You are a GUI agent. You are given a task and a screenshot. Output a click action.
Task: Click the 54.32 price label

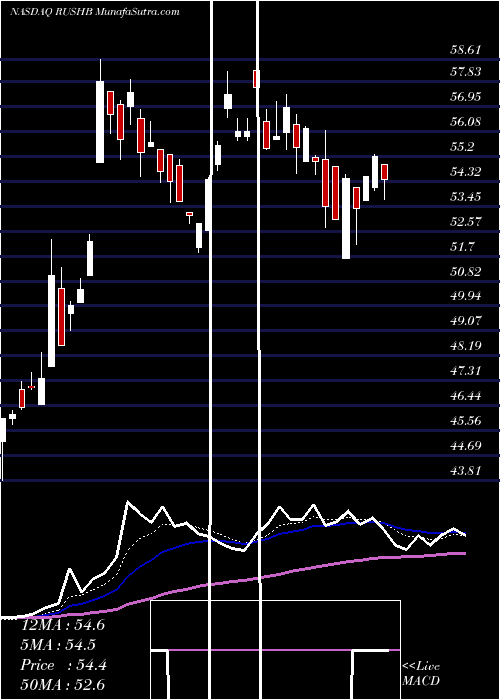(465, 171)
